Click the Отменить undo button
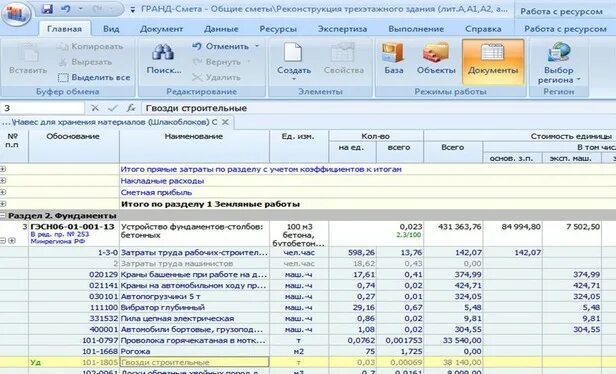 221,46
